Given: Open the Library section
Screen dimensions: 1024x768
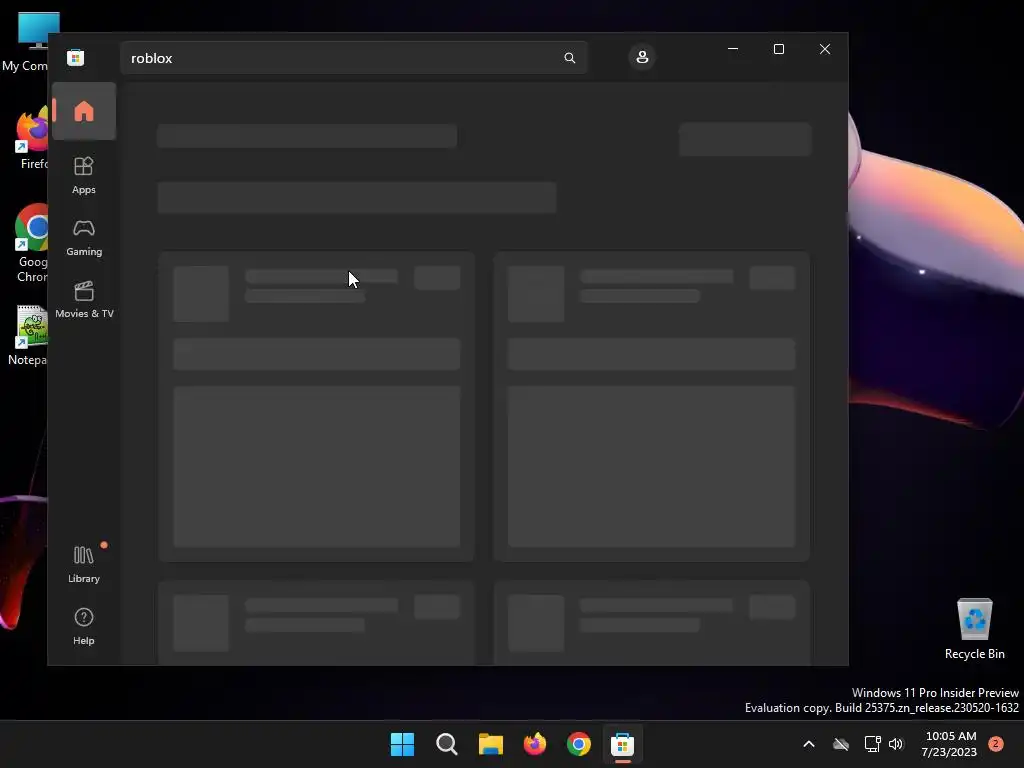Looking at the screenshot, I should pyautogui.click(x=84, y=564).
